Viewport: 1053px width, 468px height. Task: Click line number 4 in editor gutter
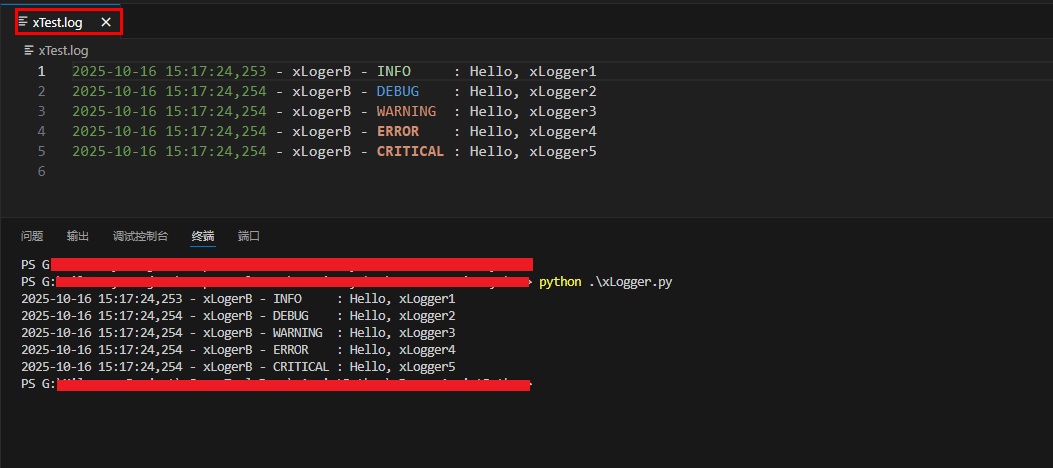[x=42, y=132]
